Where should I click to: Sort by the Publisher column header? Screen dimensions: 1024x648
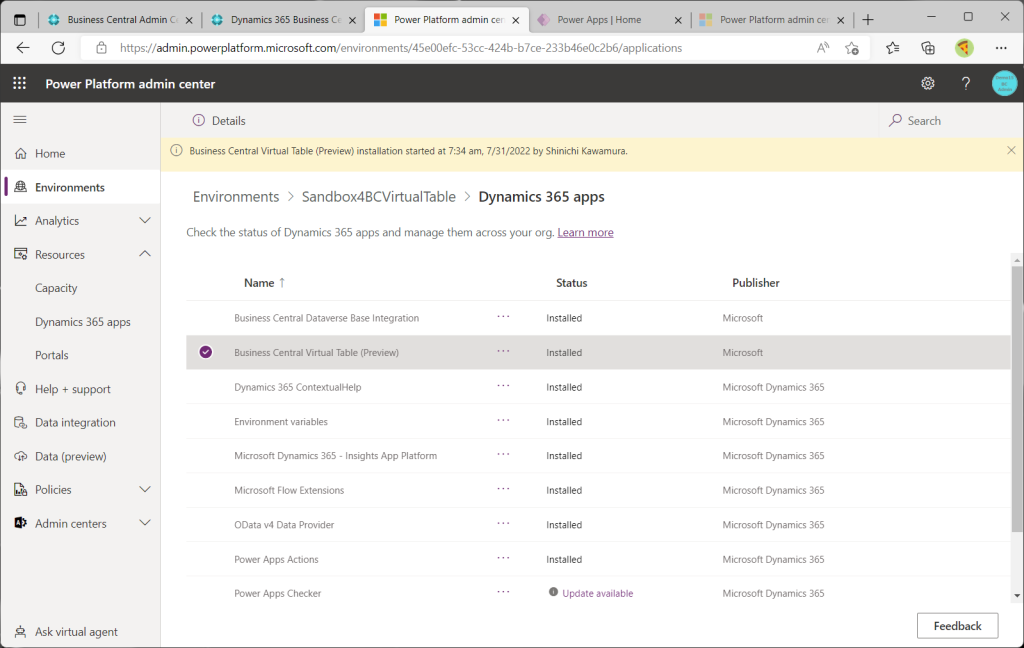pyautogui.click(x=756, y=283)
